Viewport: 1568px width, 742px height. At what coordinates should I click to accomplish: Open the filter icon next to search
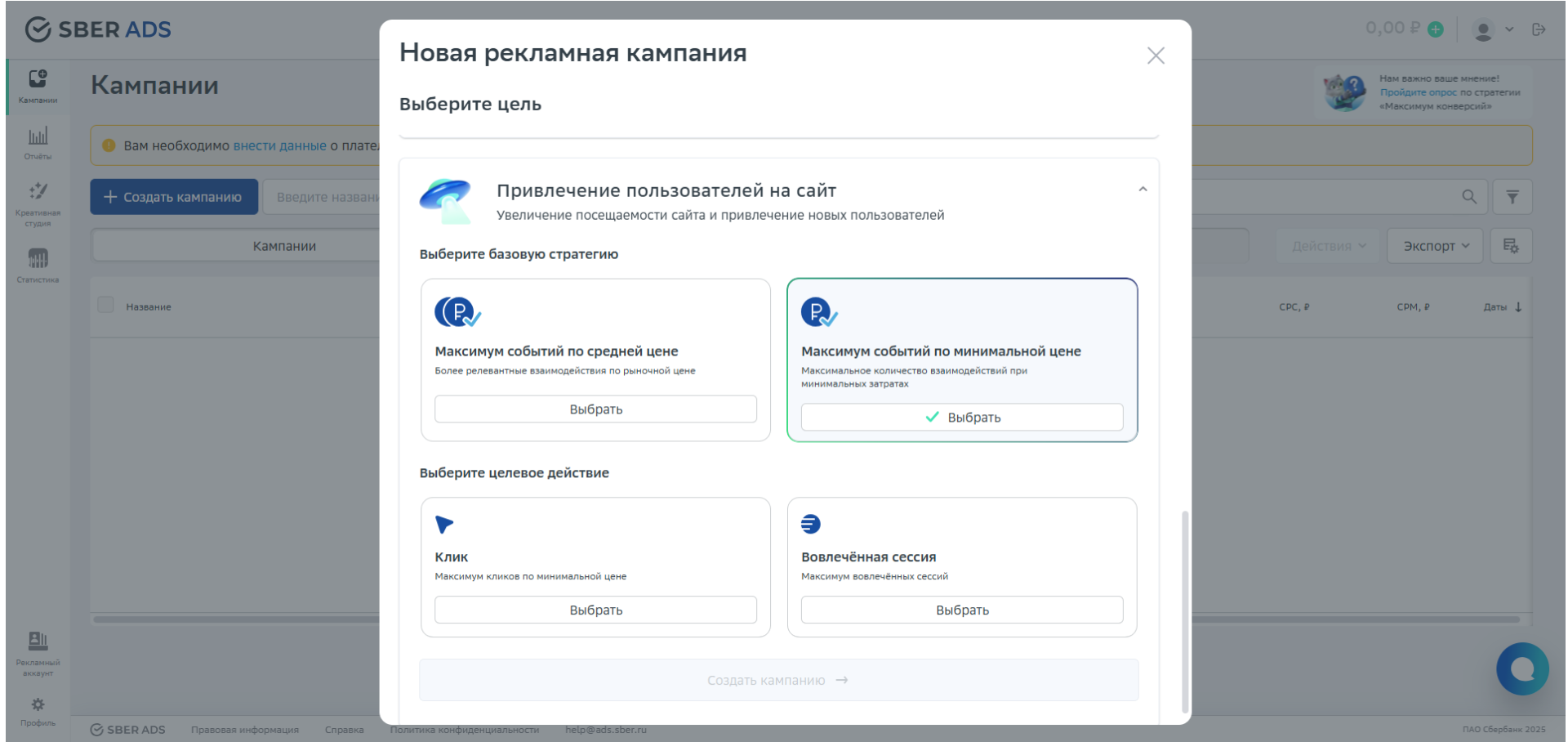click(1512, 196)
